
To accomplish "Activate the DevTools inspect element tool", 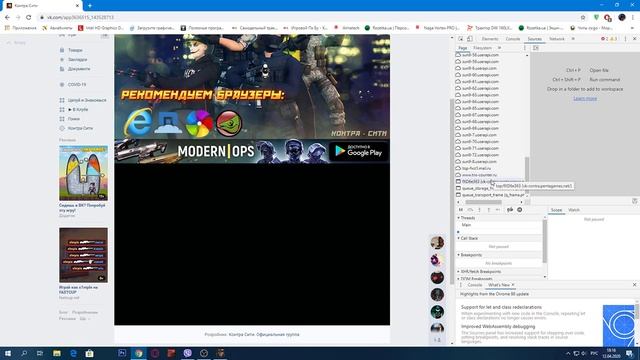I will tap(461, 39).
